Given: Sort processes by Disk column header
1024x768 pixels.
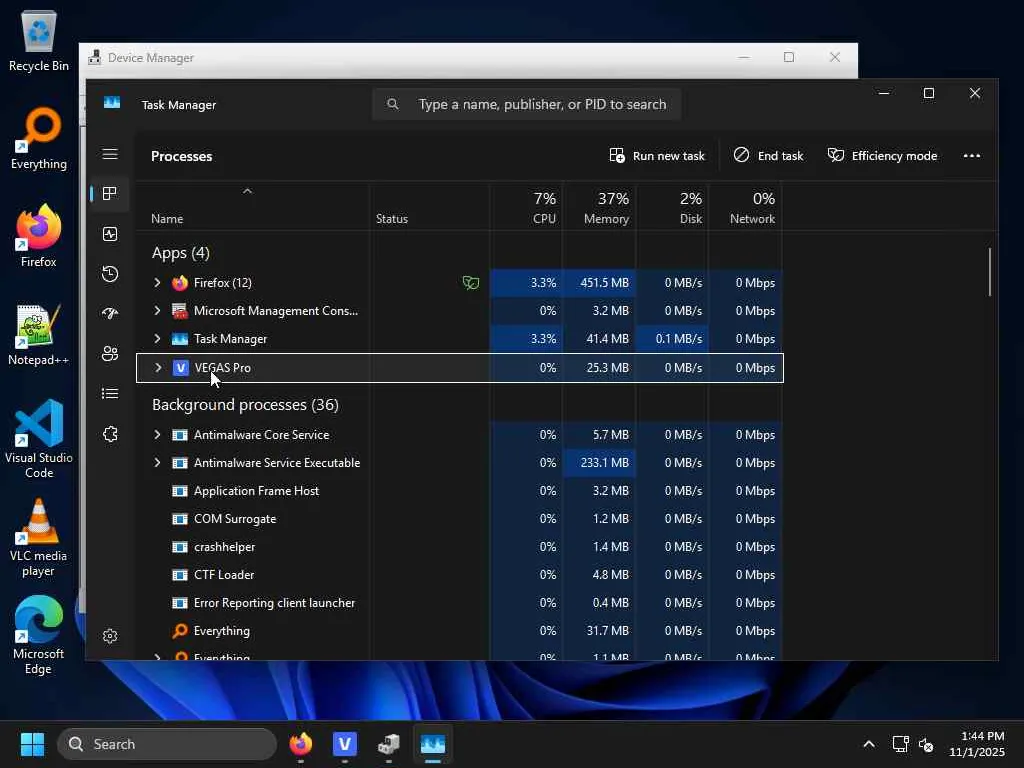Looking at the screenshot, I should 673,207.
